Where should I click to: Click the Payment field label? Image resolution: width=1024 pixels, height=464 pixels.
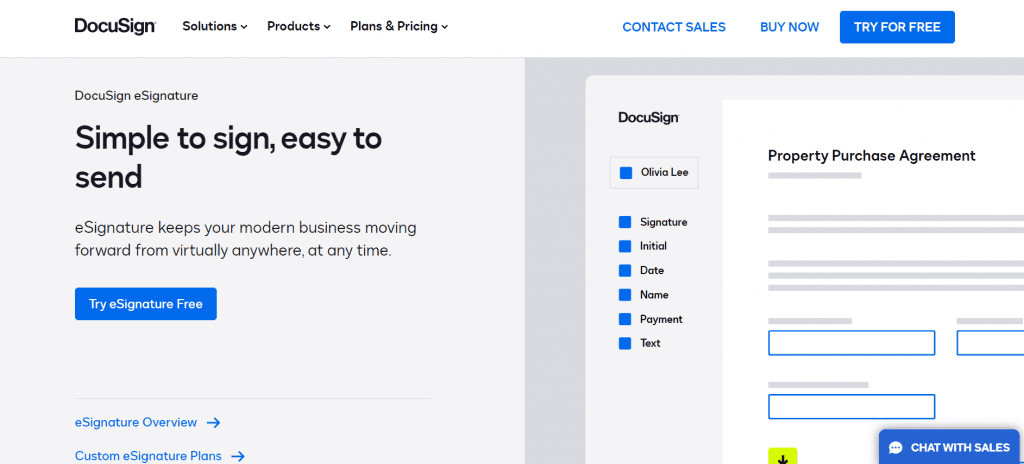point(661,319)
